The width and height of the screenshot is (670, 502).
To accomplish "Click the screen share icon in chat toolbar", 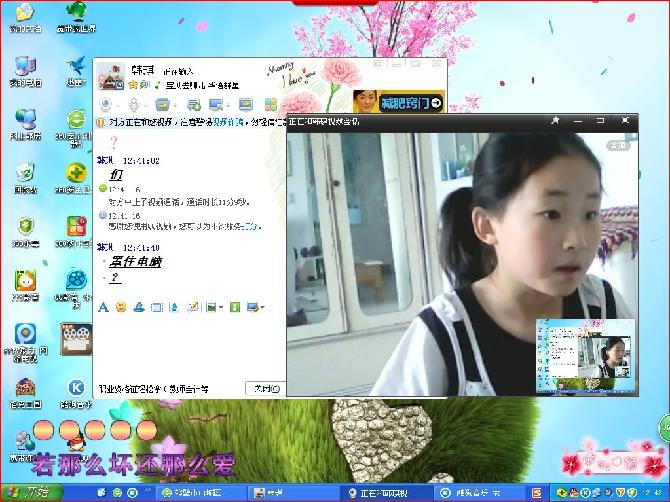I will click(246, 104).
